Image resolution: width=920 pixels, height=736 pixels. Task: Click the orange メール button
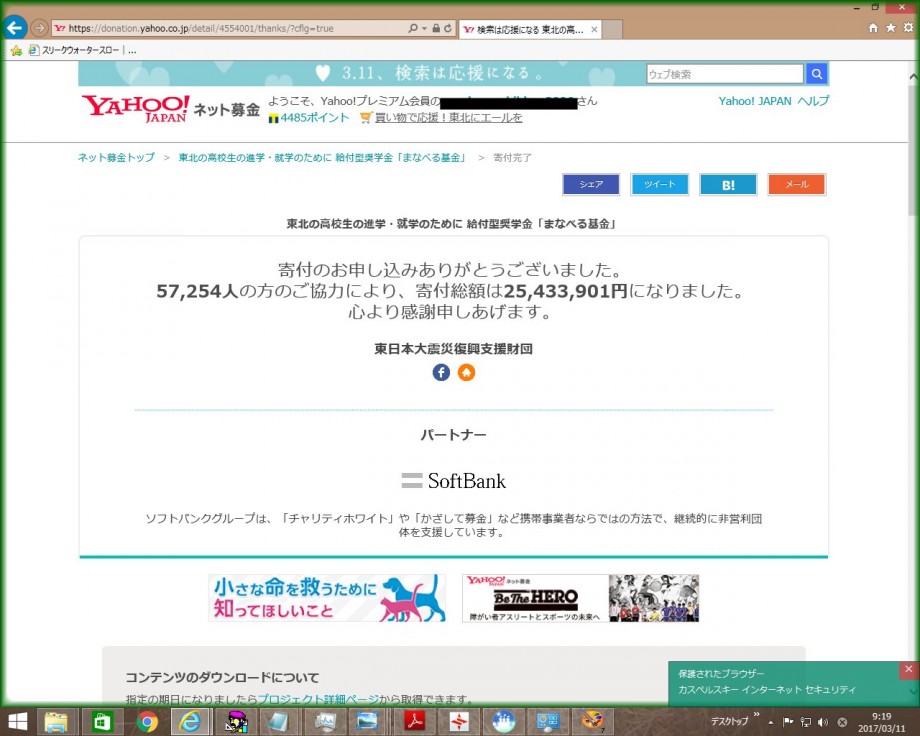797,184
